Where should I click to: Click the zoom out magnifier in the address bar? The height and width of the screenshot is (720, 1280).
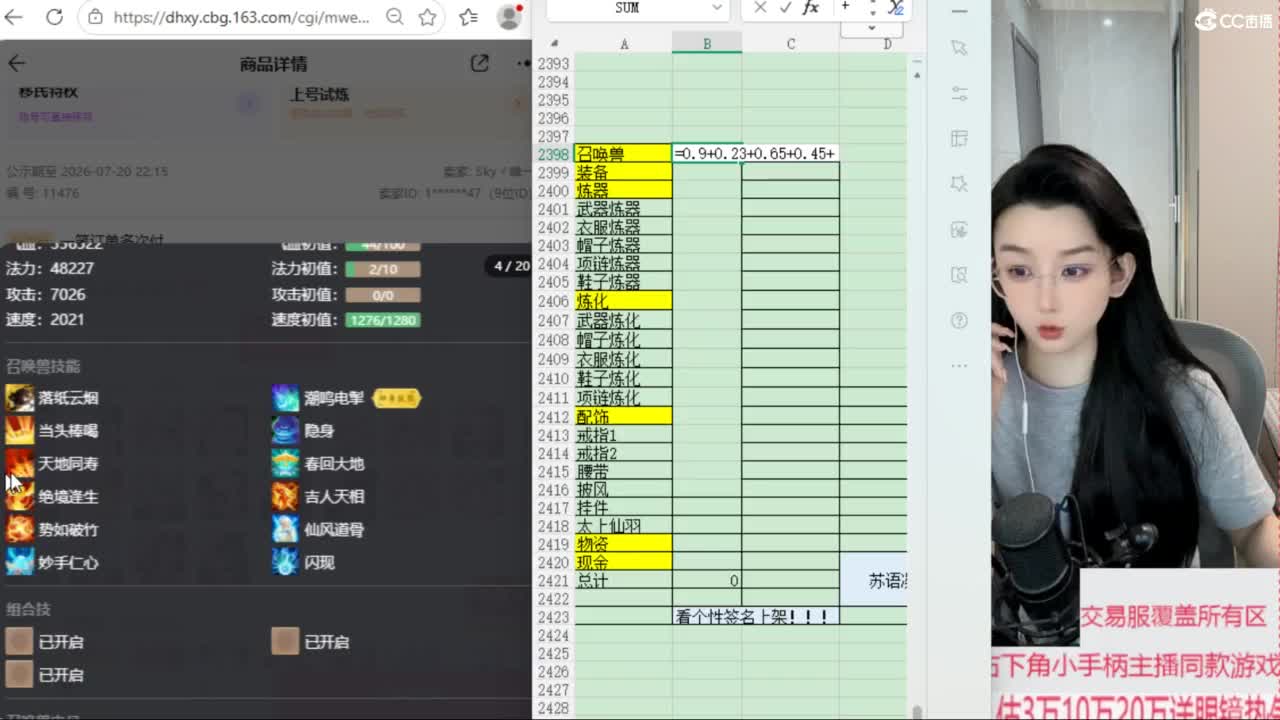(395, 17)
